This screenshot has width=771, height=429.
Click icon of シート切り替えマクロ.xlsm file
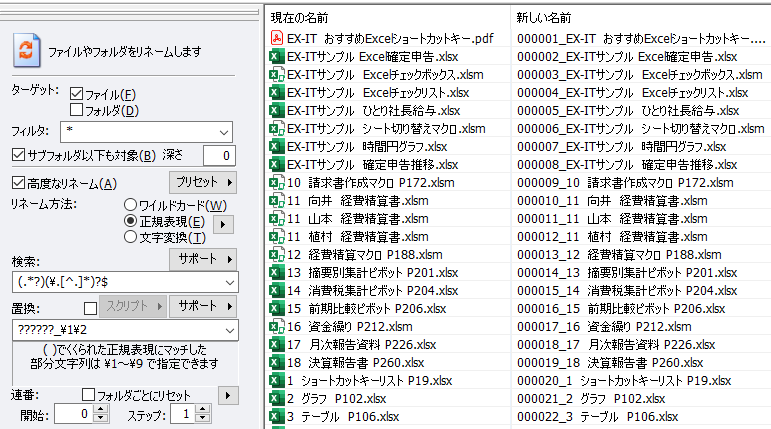277,128
